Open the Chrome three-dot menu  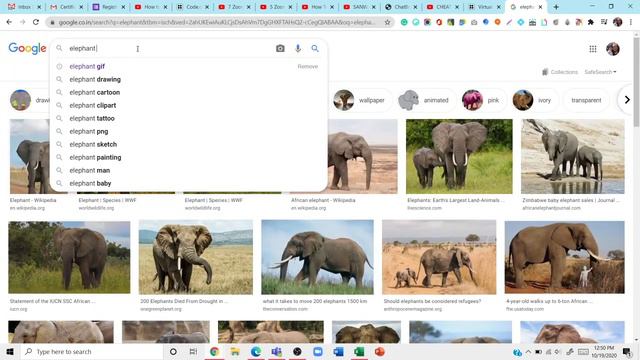631,22
